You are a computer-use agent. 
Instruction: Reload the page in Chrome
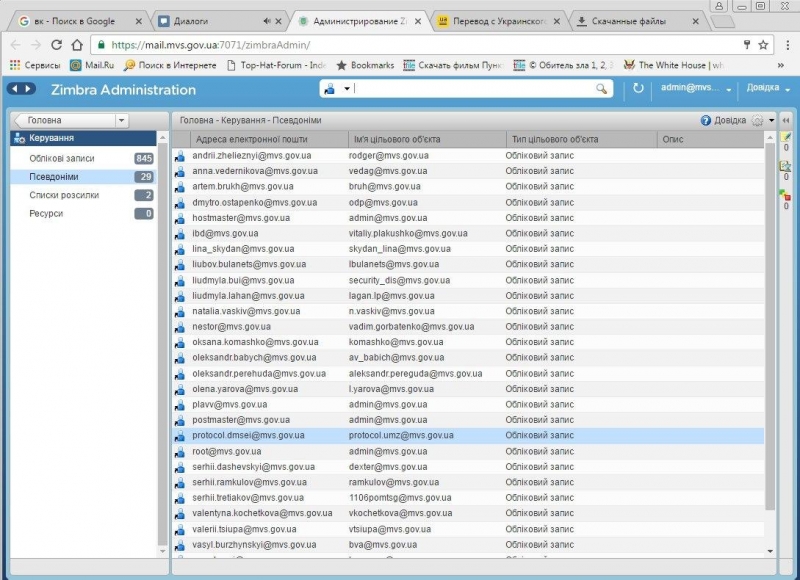[56, 45]
